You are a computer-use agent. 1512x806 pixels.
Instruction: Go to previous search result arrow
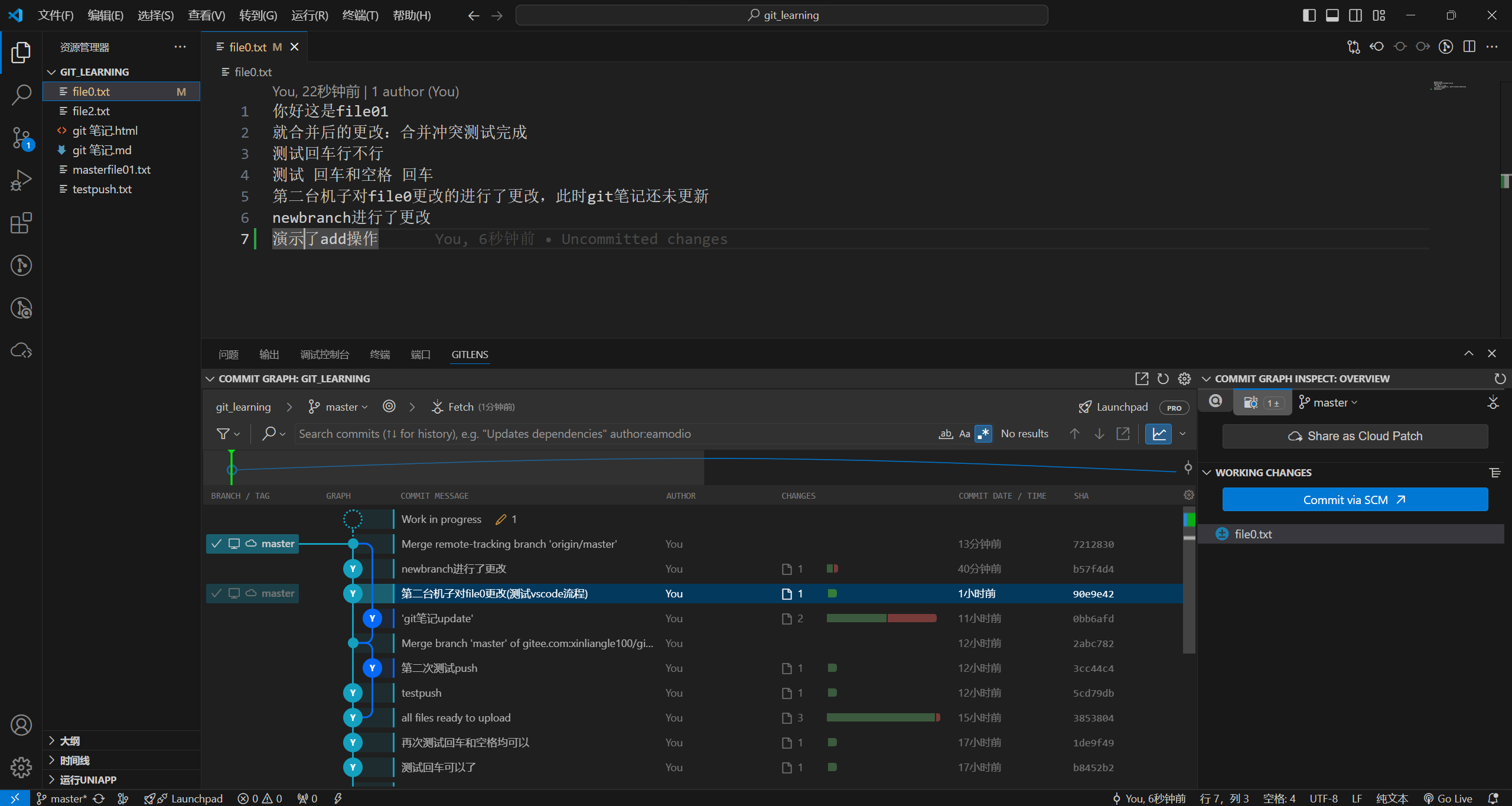coord(1074,434)
